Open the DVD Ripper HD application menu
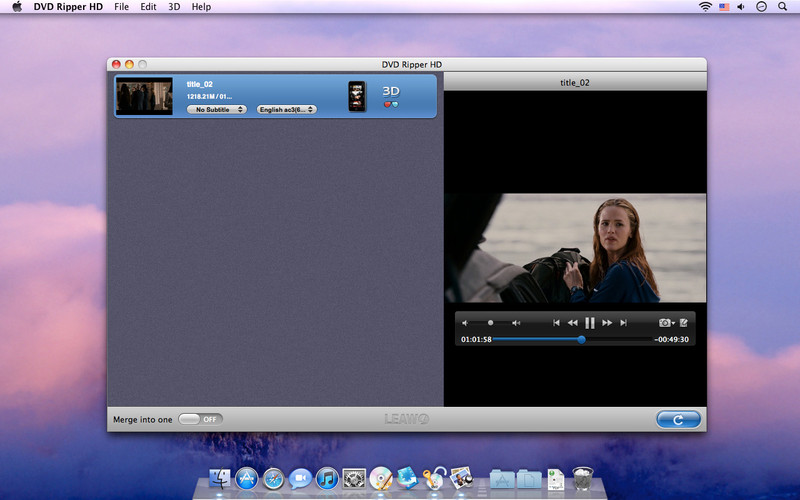This screenshot has height=500, width=800. tap(68, 7)
